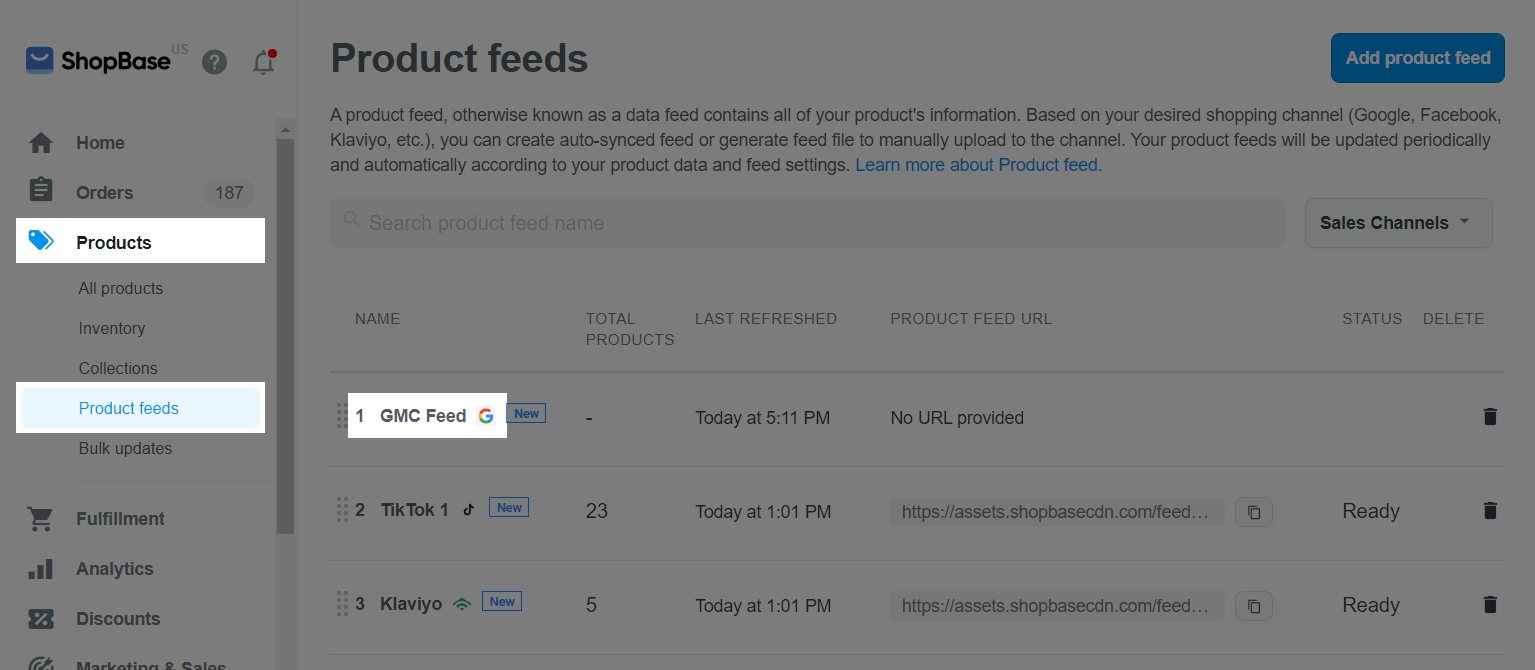Open All products submenu
This screenshot has height=670, width=1535.
(x=121, y=288)
